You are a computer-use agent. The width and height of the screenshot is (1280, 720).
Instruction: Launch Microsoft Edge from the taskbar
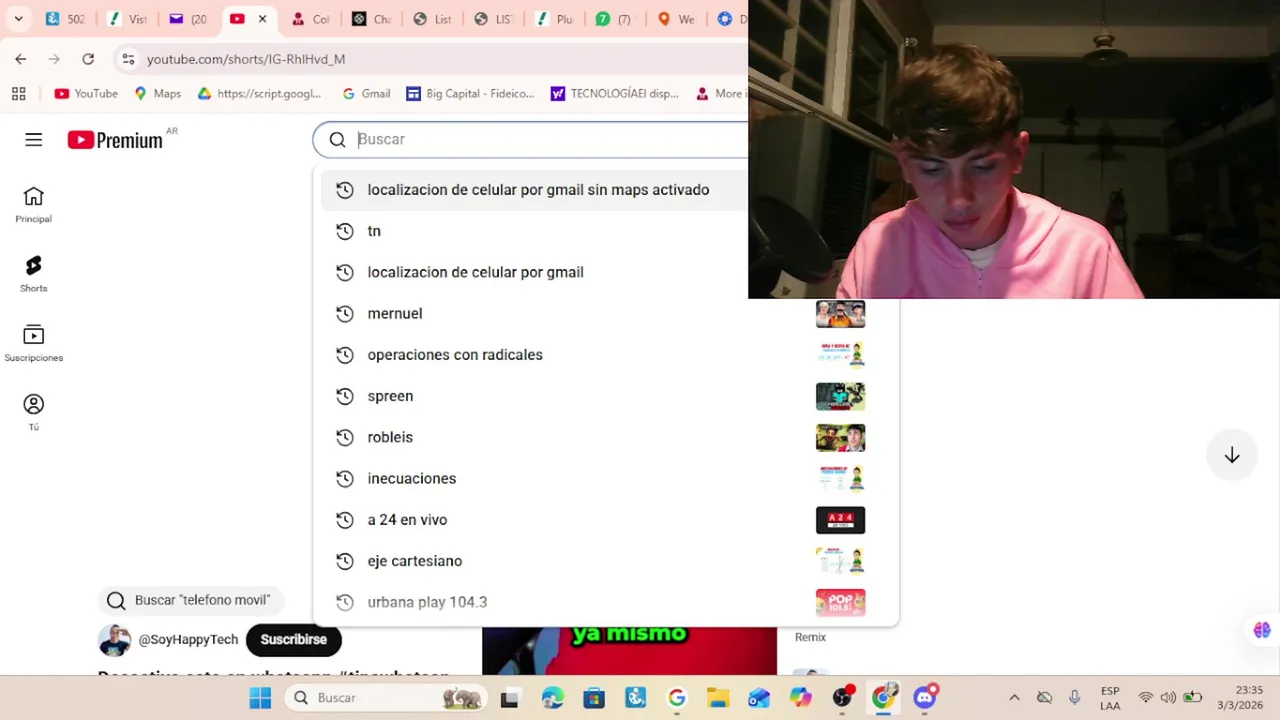(552, 698)
